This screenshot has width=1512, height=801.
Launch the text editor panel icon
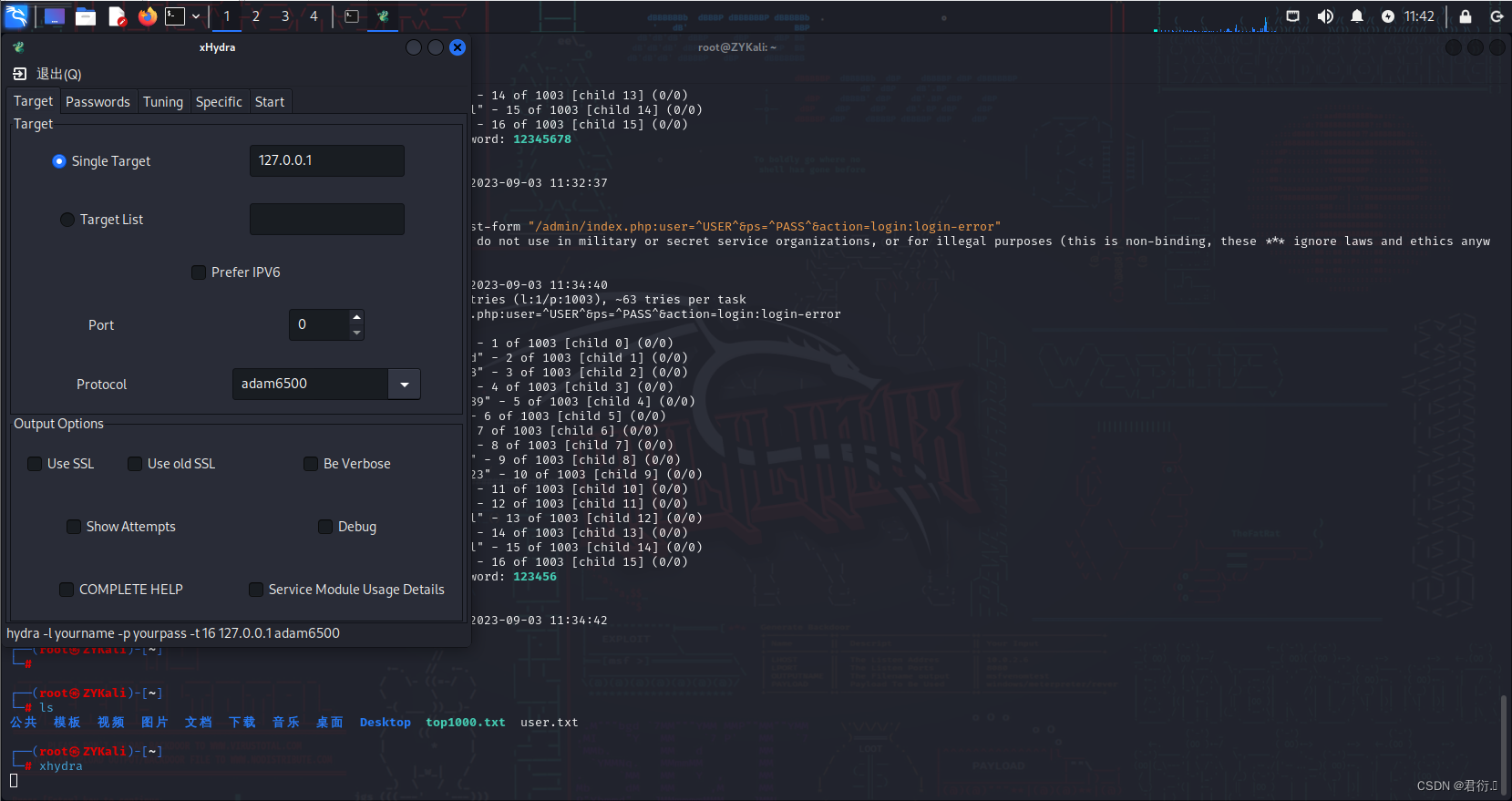pos(117,16)
